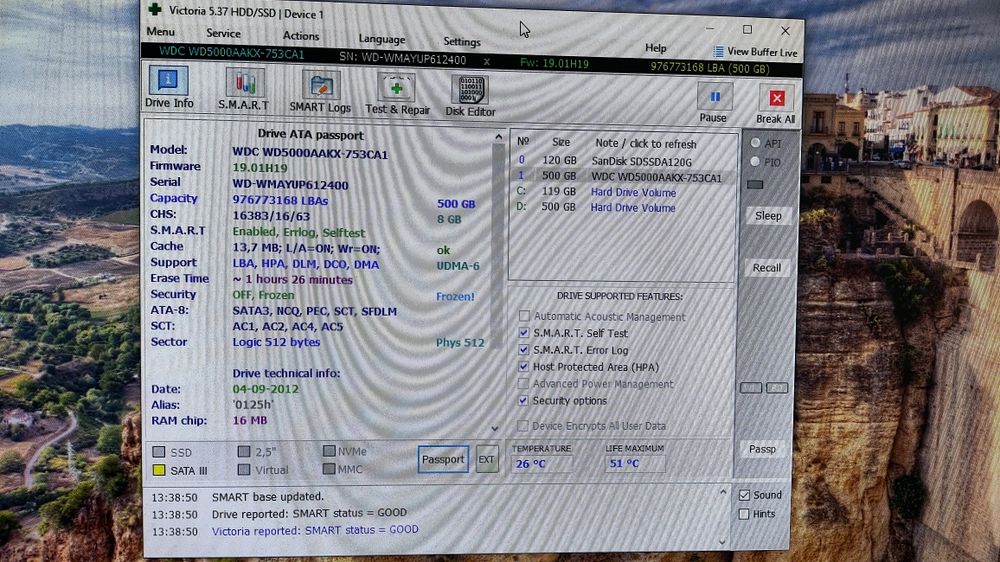
Task: Click SMART base updated log line
Action: click(268, 496)
